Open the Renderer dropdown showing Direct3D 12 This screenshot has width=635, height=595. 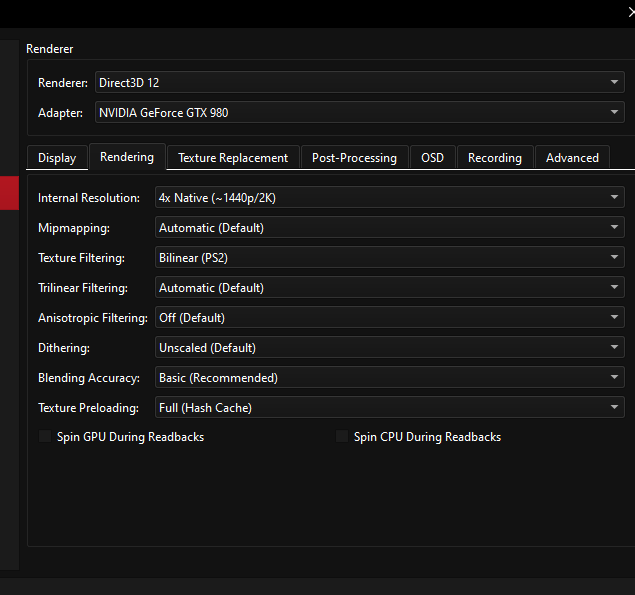360,82
